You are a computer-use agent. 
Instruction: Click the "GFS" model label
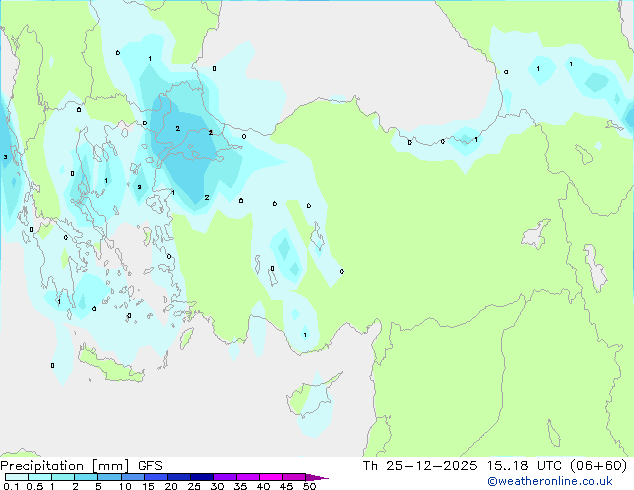(150, 466)
